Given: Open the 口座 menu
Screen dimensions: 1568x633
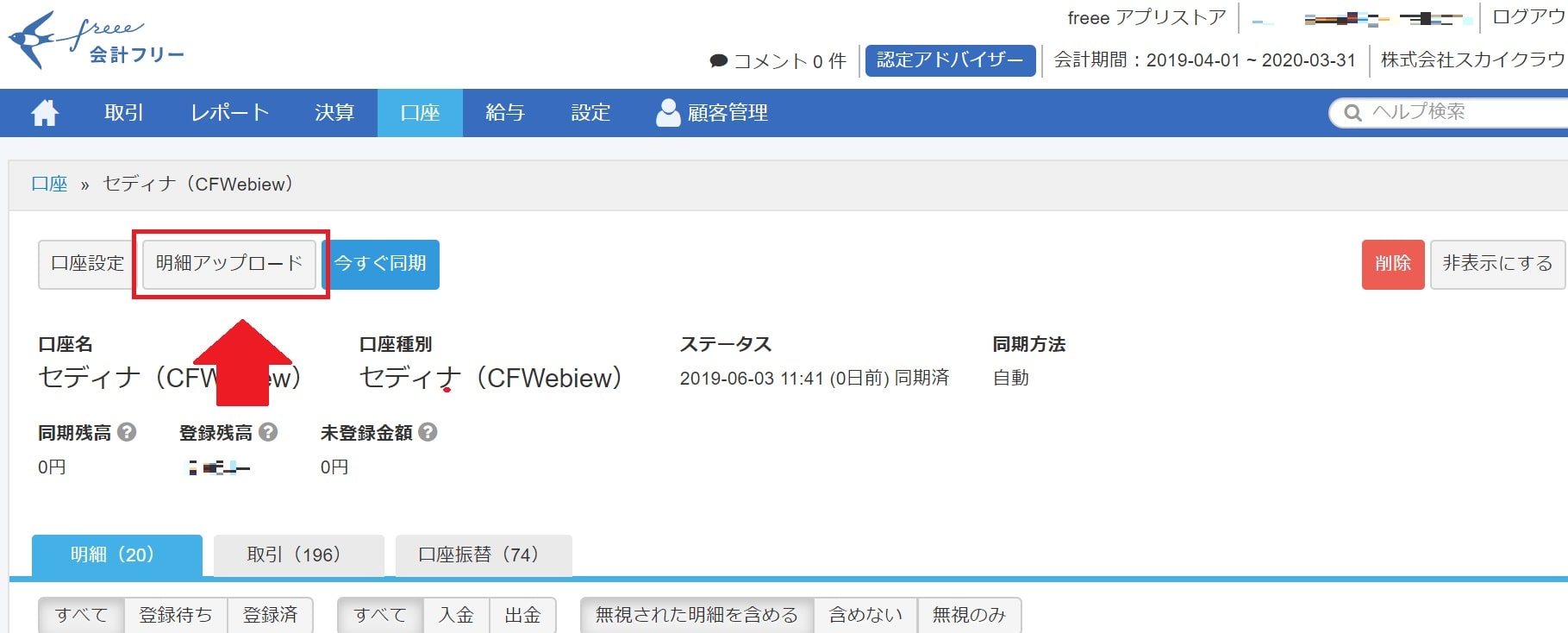Looking at the screenshot, I should (420, 113).
